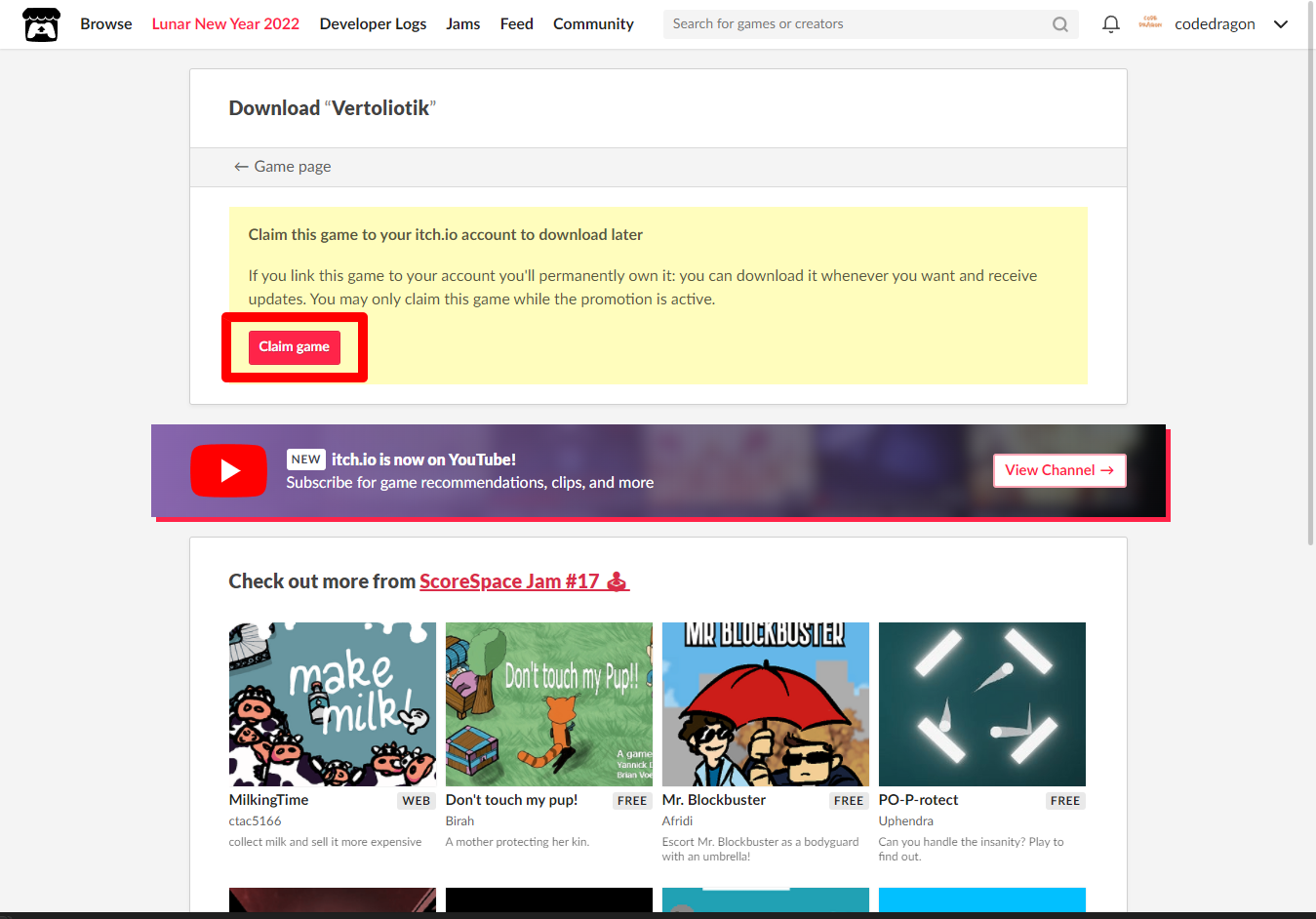Open the Browse menu

tap(106, 24)
